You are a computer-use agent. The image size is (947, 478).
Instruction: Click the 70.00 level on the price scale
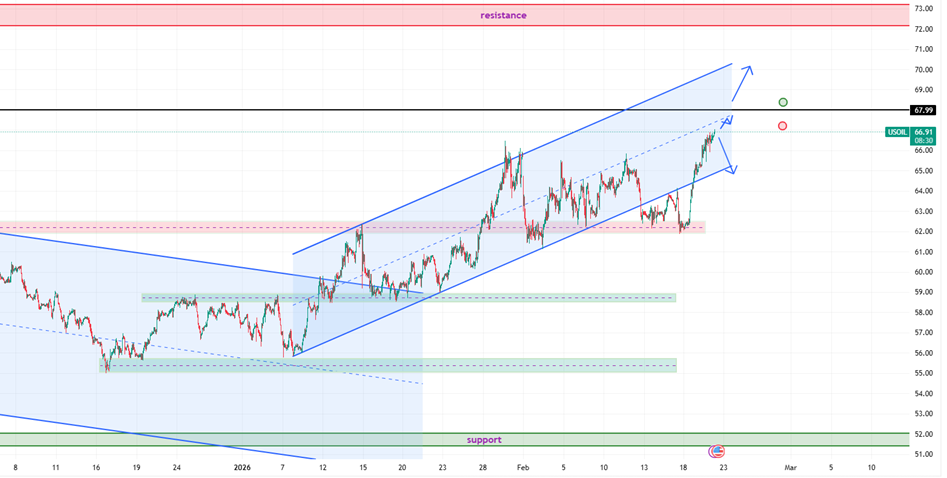pos(922,69)
